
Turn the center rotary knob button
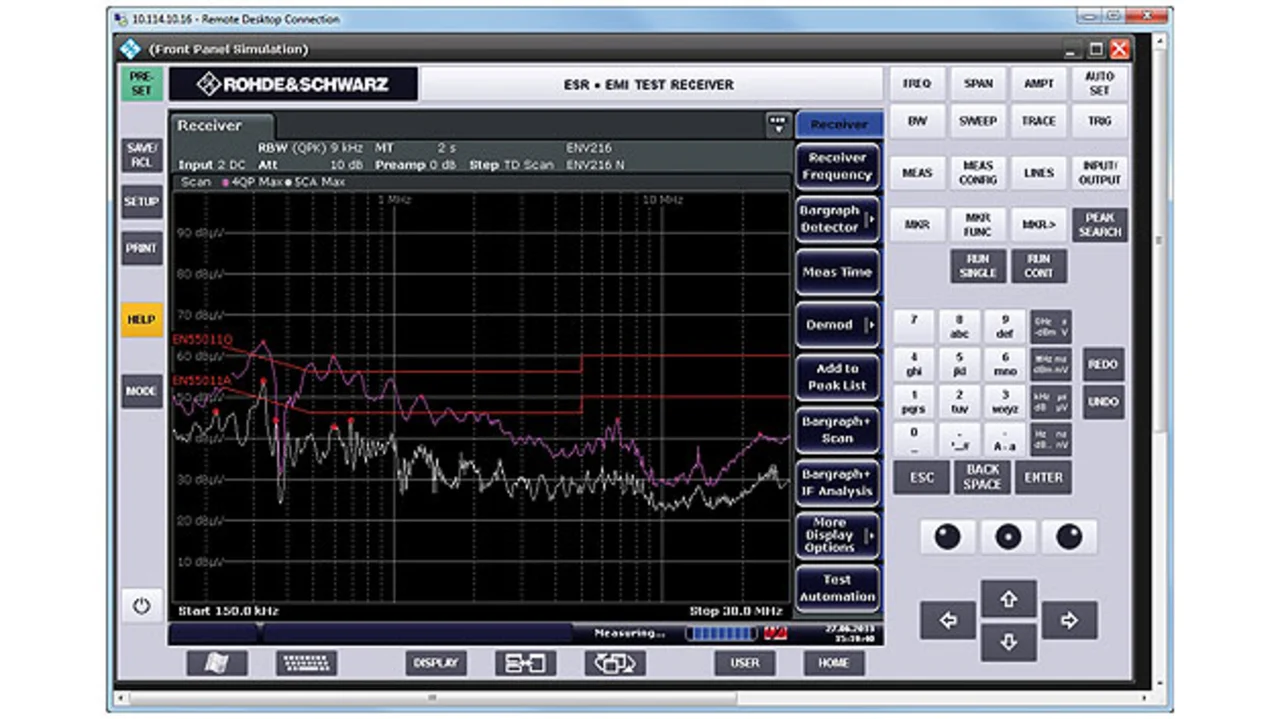(1008, 537)
